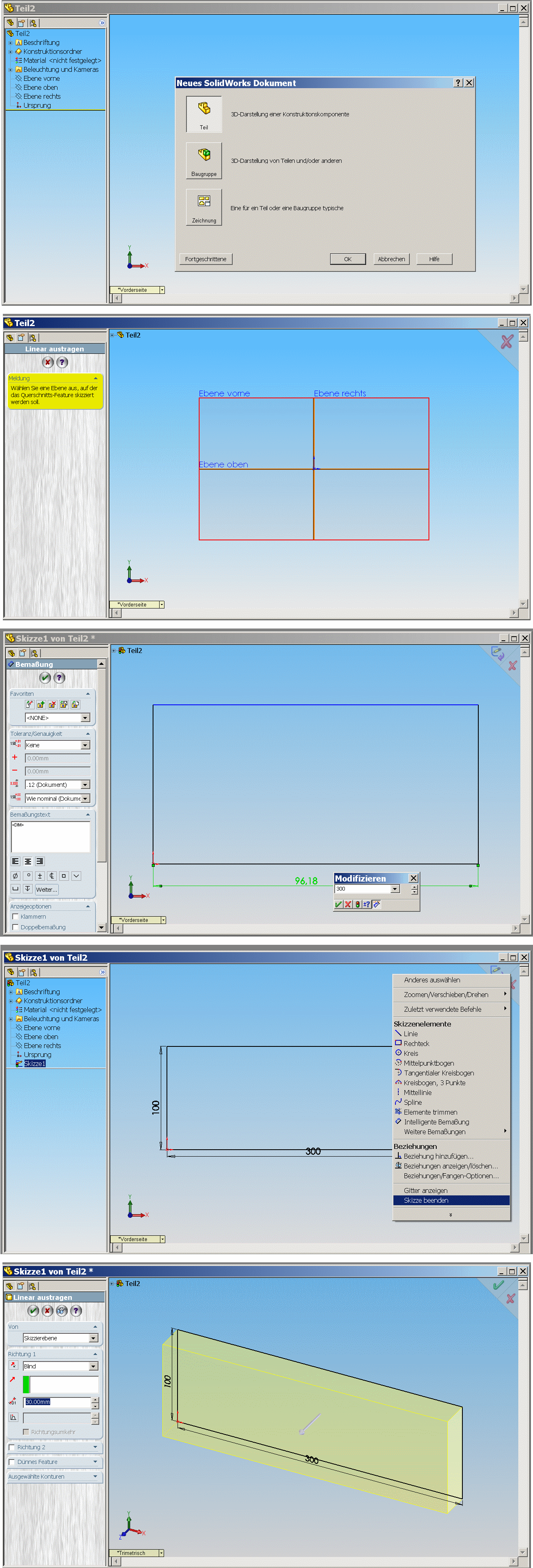
Task: Open Skizzierebene start condition dropdown
Action: [x=94, y=1338]
